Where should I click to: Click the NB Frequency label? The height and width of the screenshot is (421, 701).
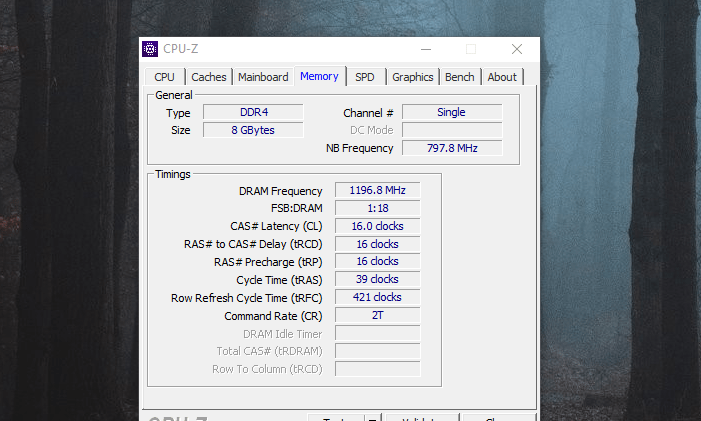(359, 148)
